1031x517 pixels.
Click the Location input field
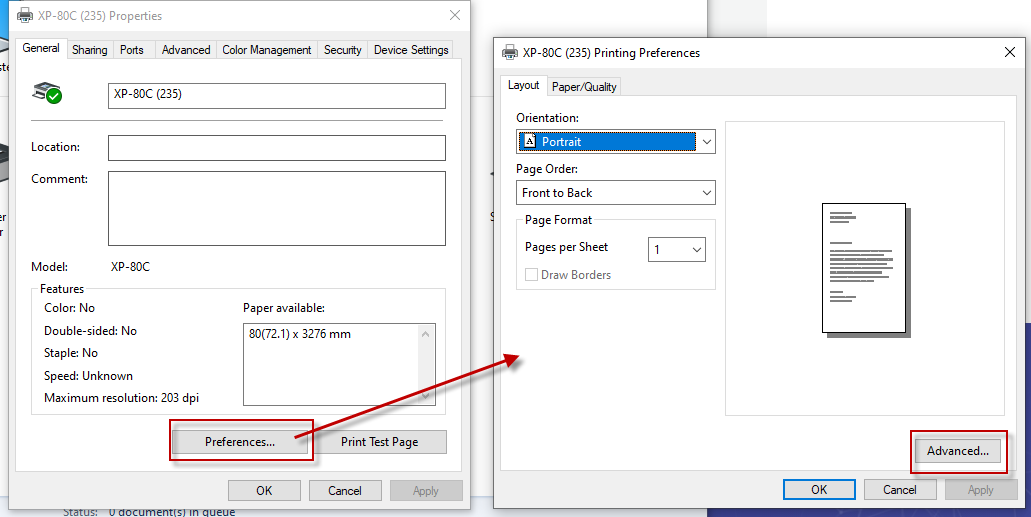point(277,148)
